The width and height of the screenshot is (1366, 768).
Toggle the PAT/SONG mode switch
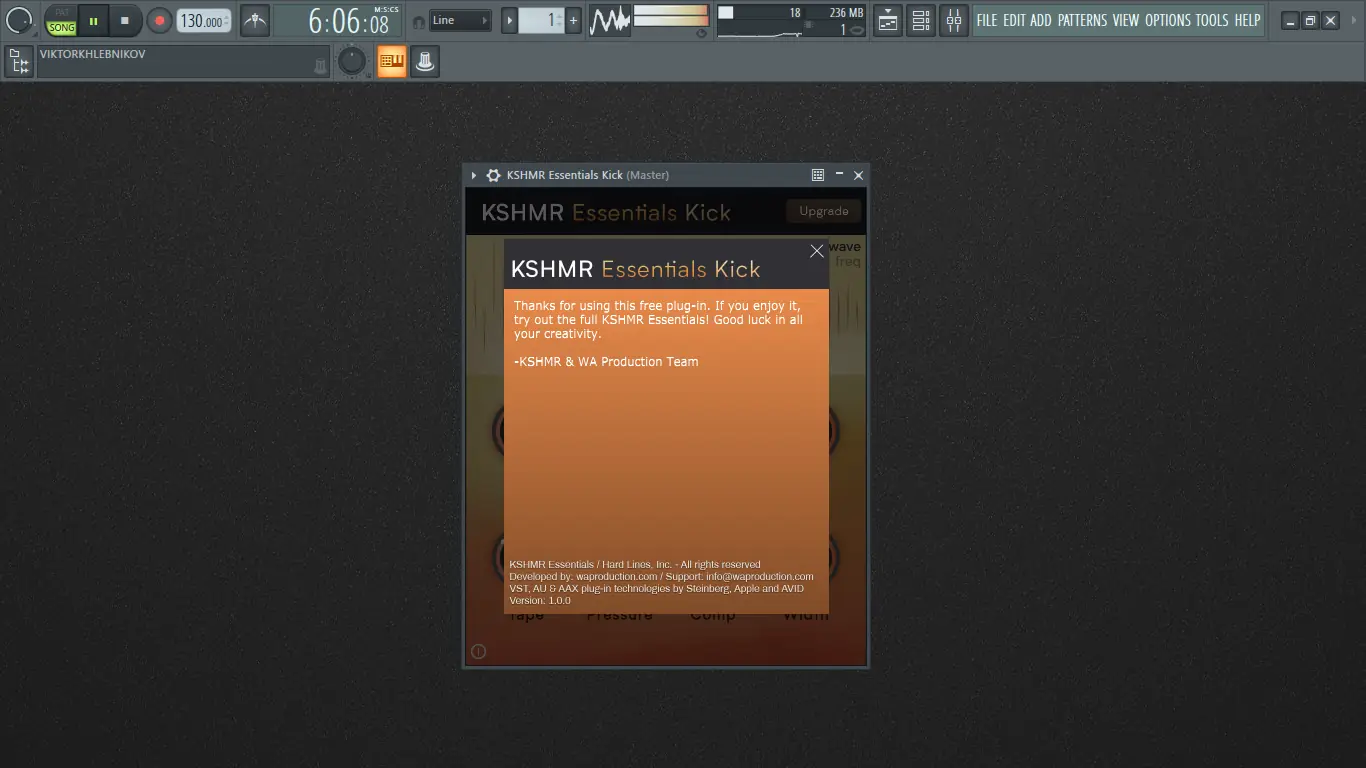click(x=62, y=20)
